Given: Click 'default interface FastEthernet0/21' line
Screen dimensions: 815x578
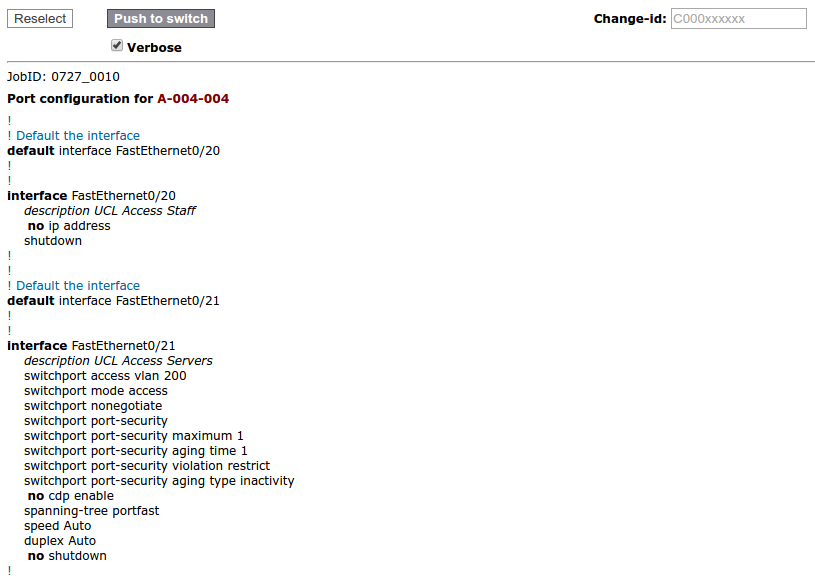Looking at the screenshot, I should [113, 301].
